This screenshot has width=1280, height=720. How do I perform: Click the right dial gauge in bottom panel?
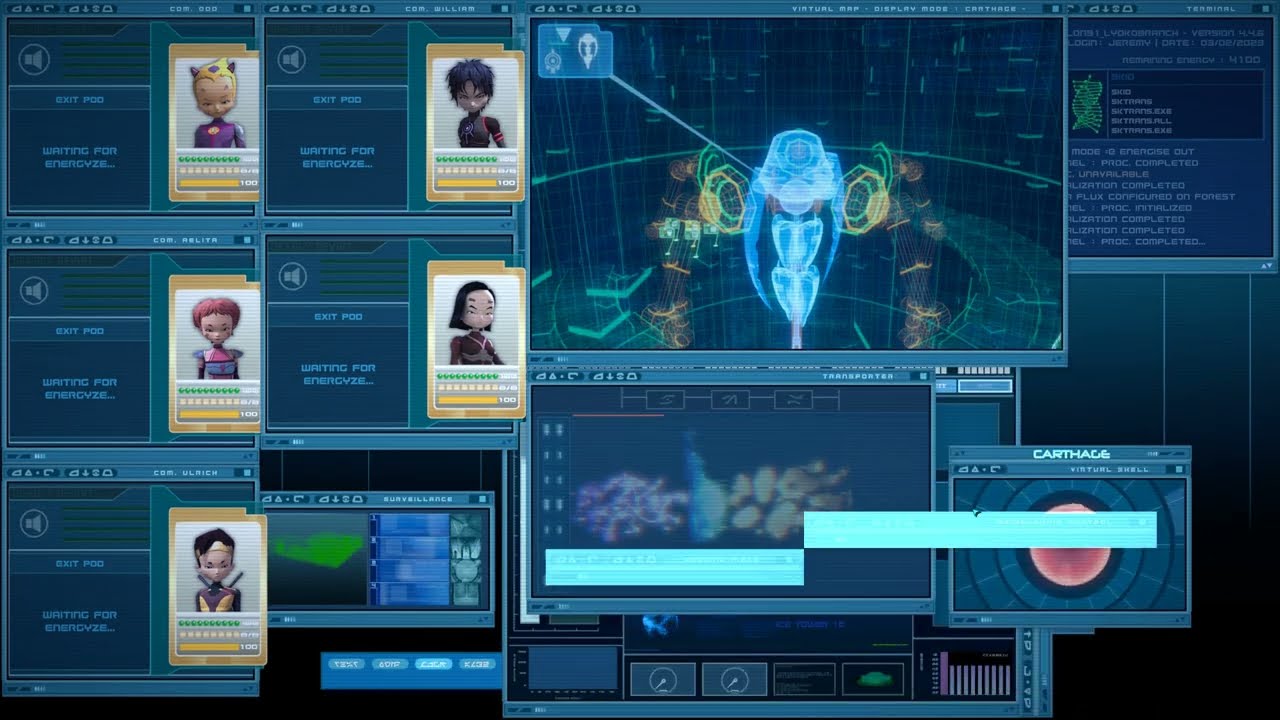click(x=735, y=679)
